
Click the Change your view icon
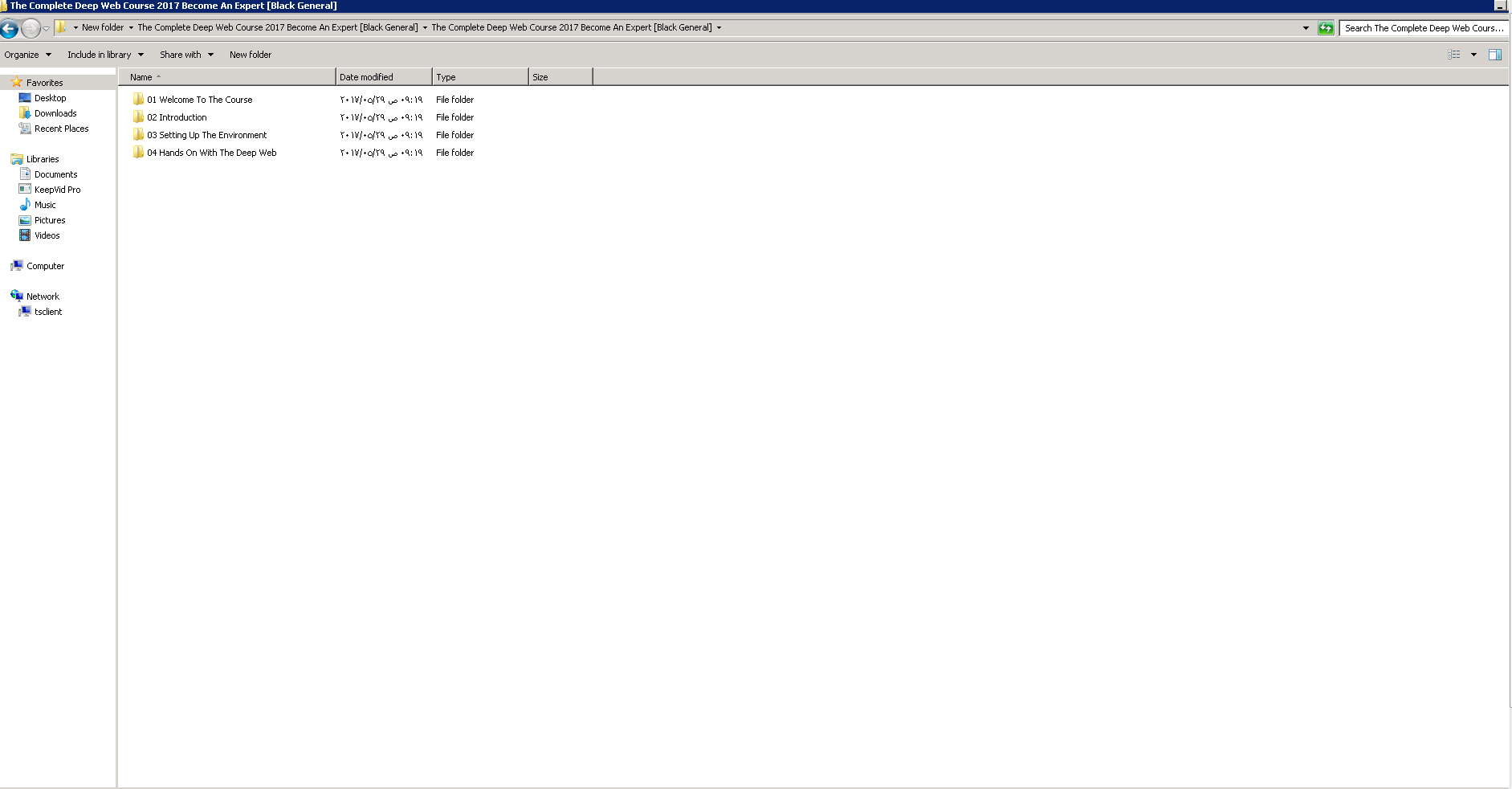(1453, 55)
